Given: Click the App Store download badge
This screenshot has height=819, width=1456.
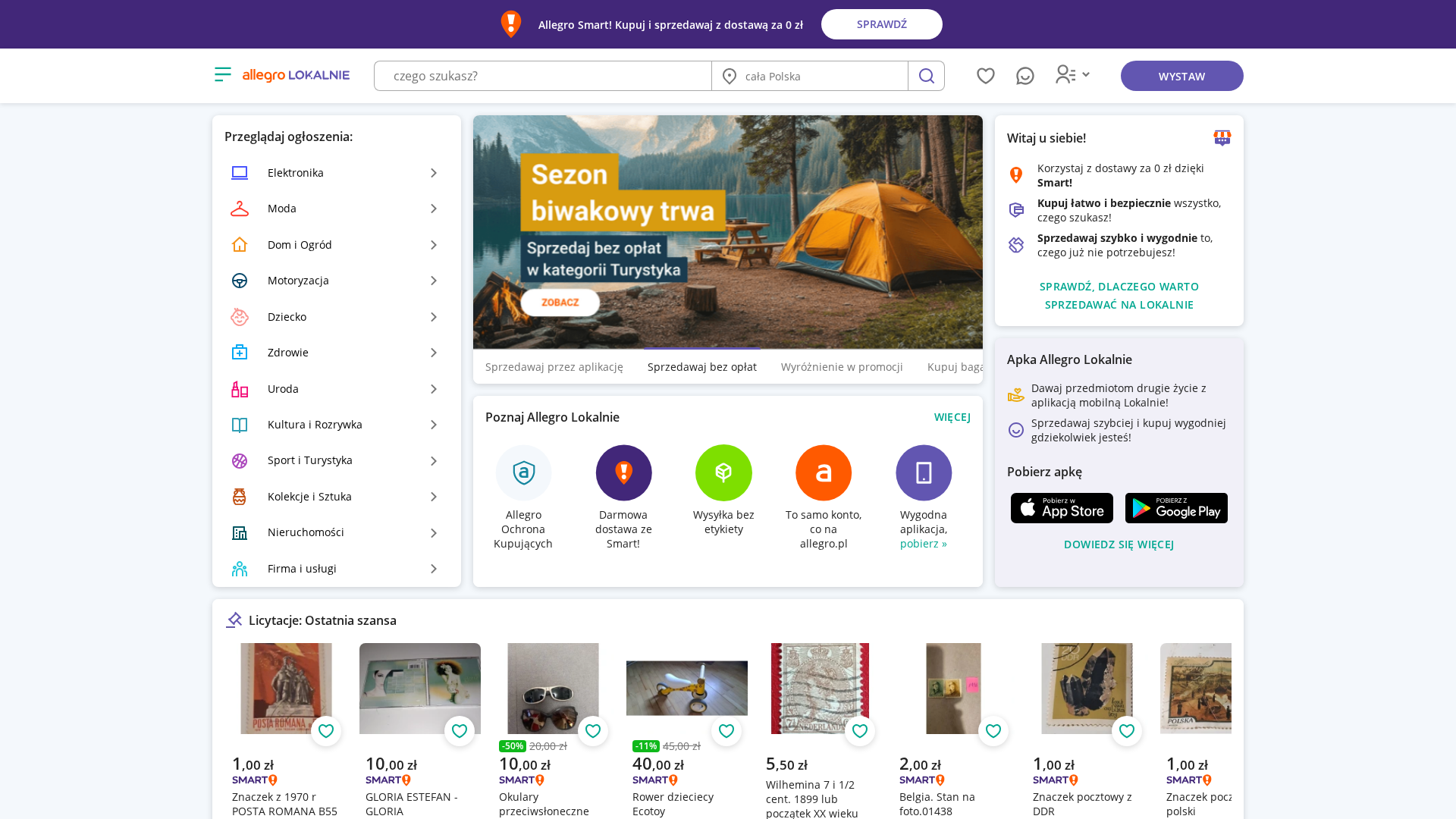Looking at the screenshot, I should pyautogui.click(x=1062, y=508).
